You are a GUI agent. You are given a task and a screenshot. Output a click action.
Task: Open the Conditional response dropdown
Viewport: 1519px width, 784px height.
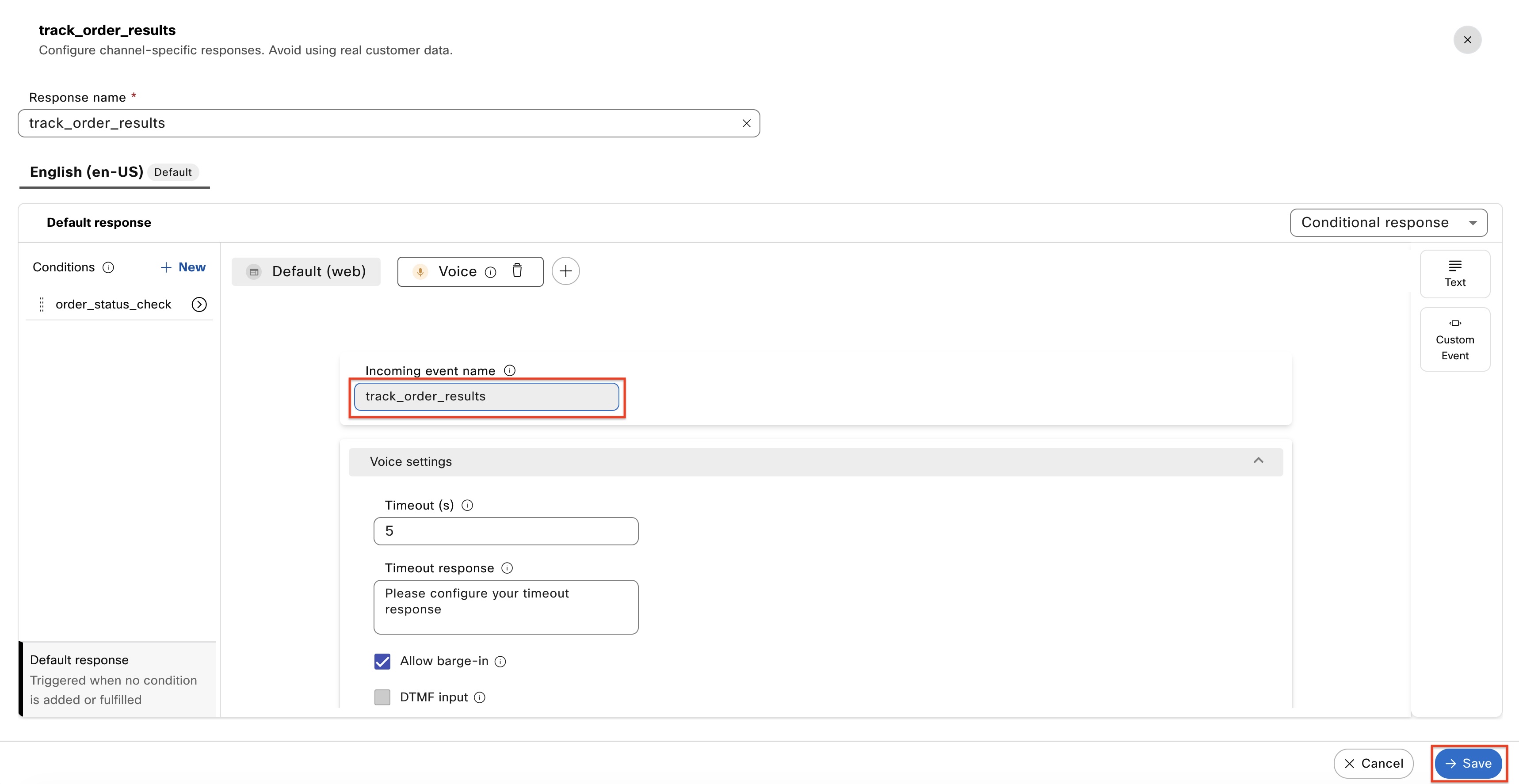pyautogui.click(x=1388, y=223)
